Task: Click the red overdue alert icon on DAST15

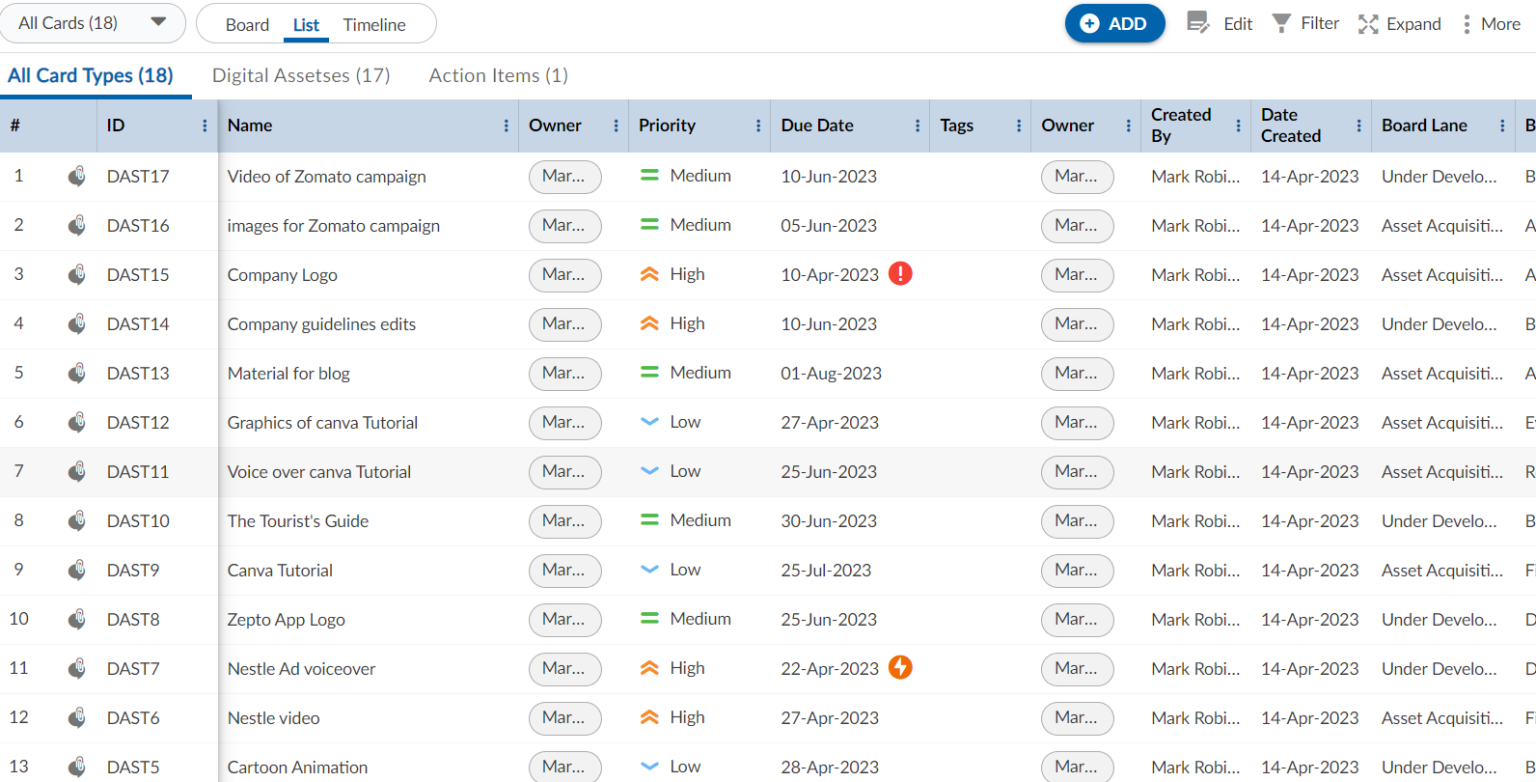Action: [x=899, y=274]
